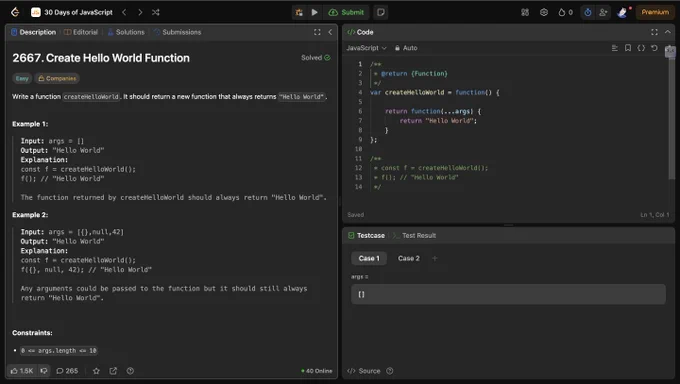The height and width of the screenshot is (384, 680).
Task: Maximize the Code panel
Action: [x=654, y=32]
